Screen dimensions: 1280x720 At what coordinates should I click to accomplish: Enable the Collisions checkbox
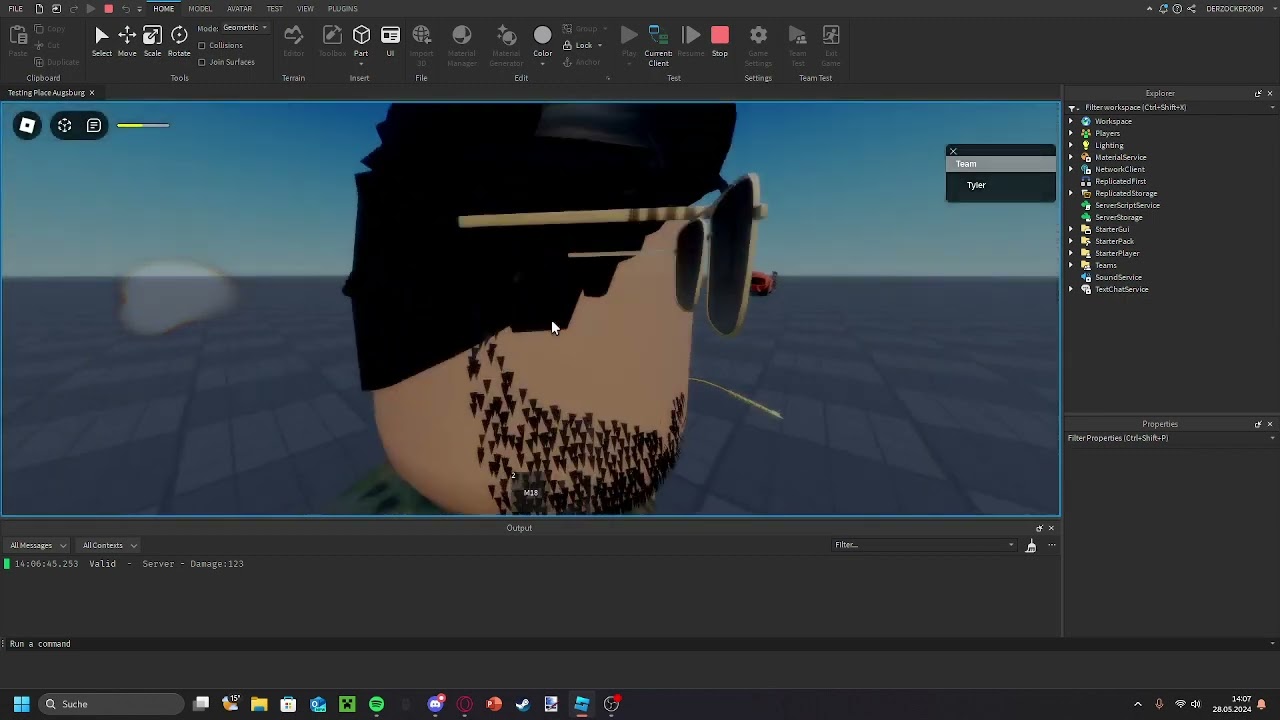[x=202, y=46]
